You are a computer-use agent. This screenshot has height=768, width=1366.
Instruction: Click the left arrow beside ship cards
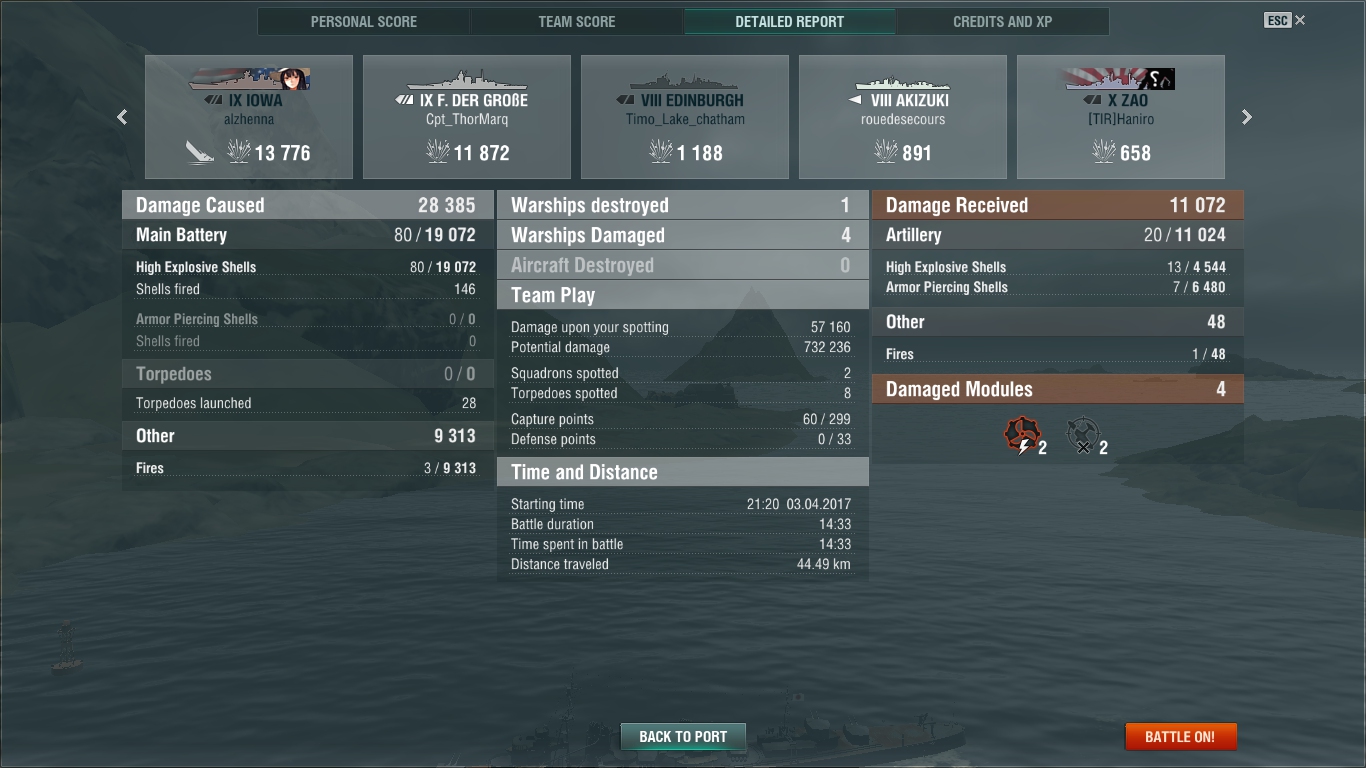122,117
